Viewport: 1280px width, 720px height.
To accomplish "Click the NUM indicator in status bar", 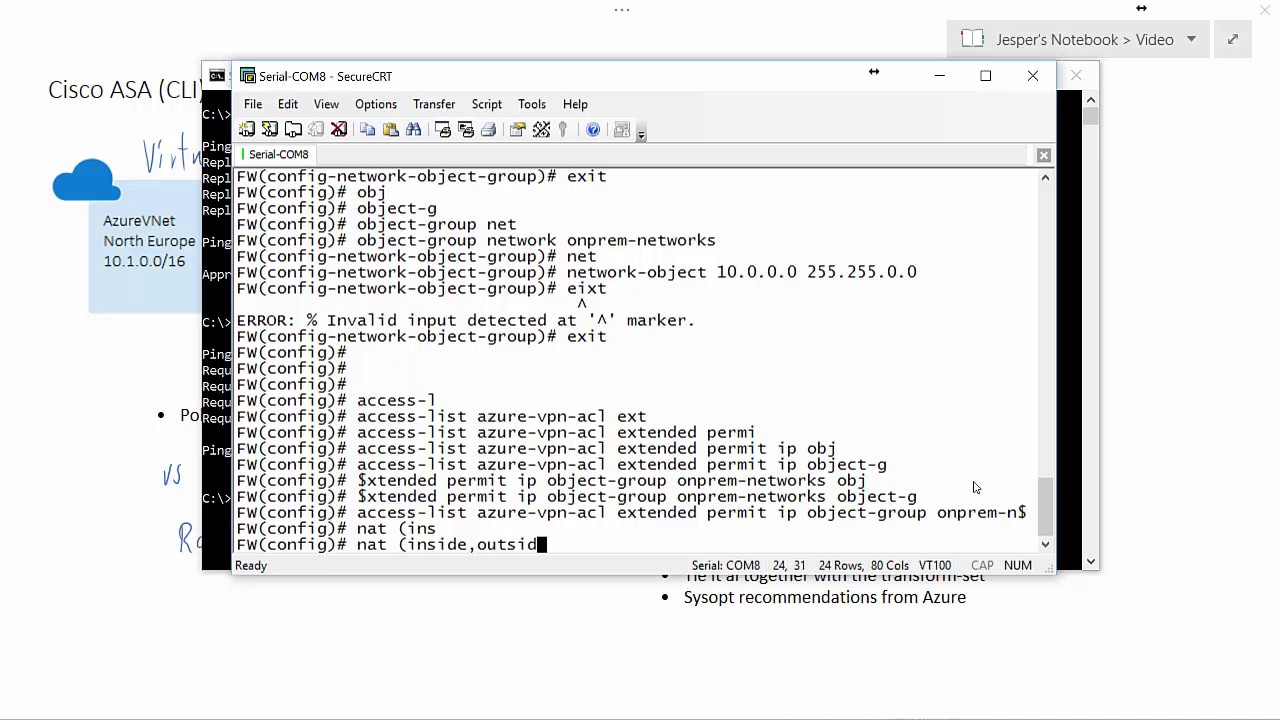I will coord(1018,565).
